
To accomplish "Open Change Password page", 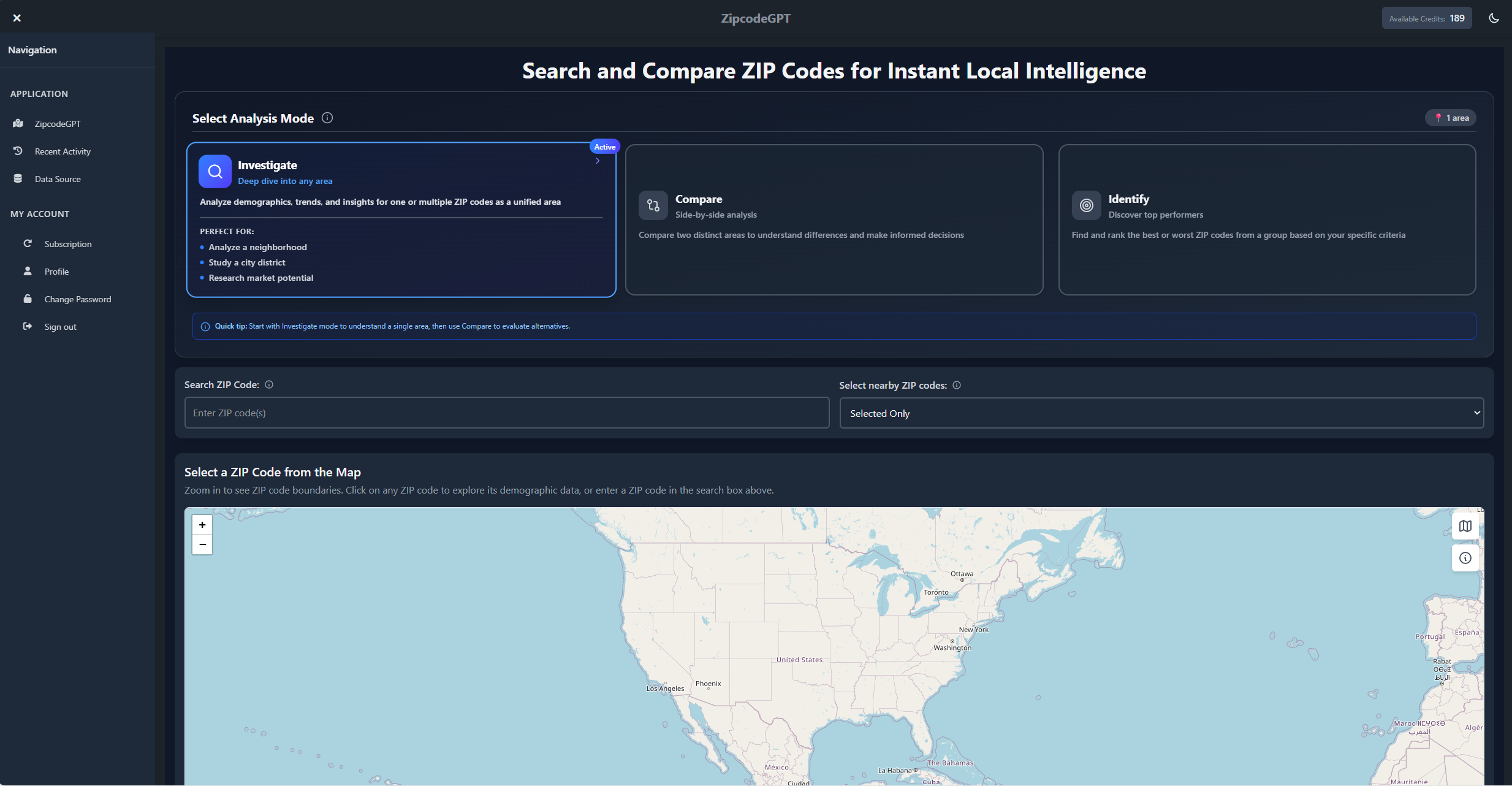I will 77,299.
